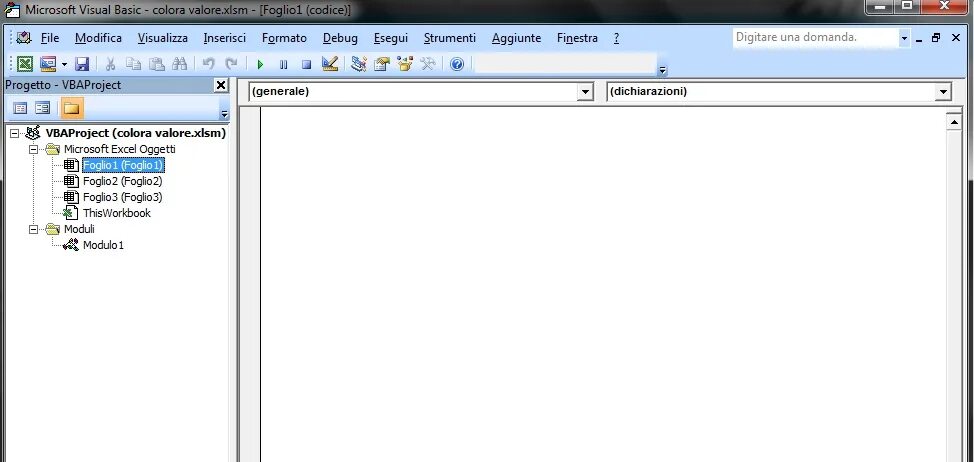974x462 pixels.
Task: Open the Formato menu
Action: tap(284, 38)
